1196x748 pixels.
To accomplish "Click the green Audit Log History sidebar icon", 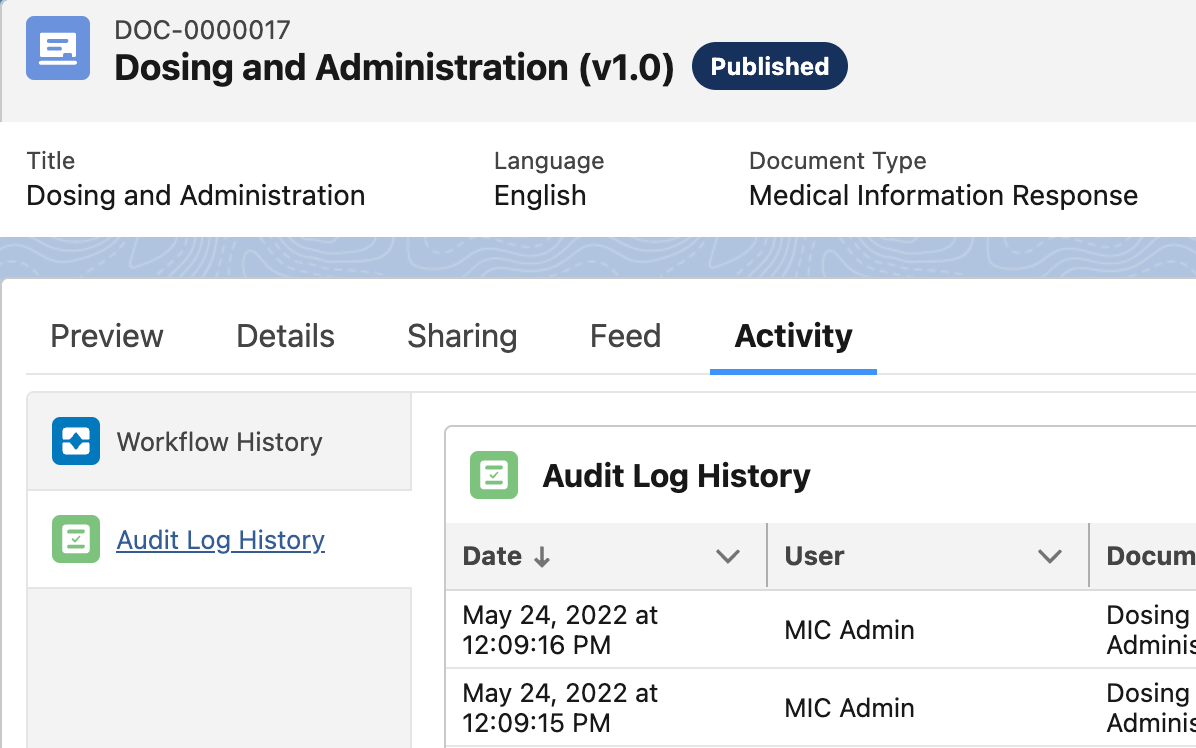I will 76,539.
